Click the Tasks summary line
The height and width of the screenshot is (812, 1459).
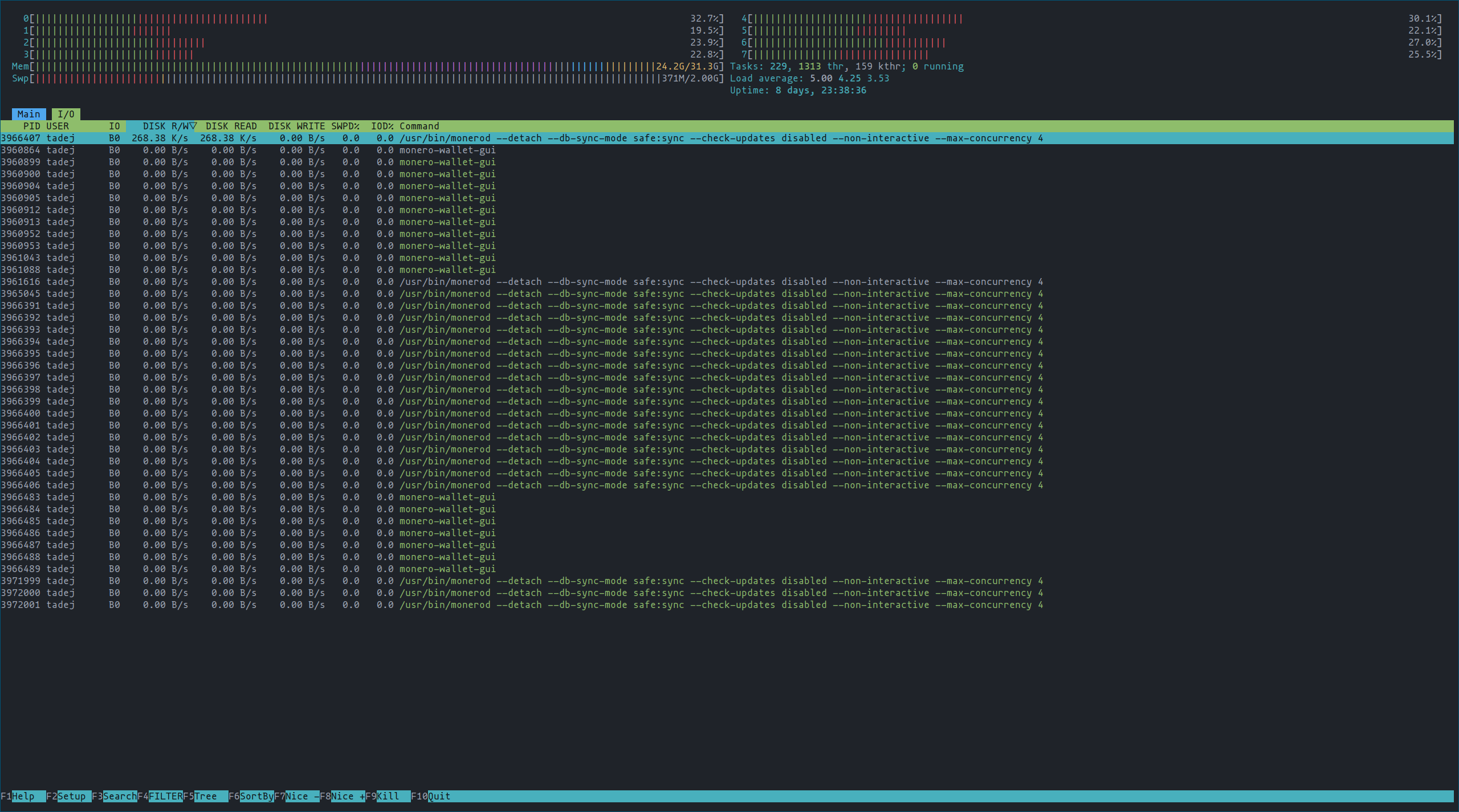tap(847, 66)
